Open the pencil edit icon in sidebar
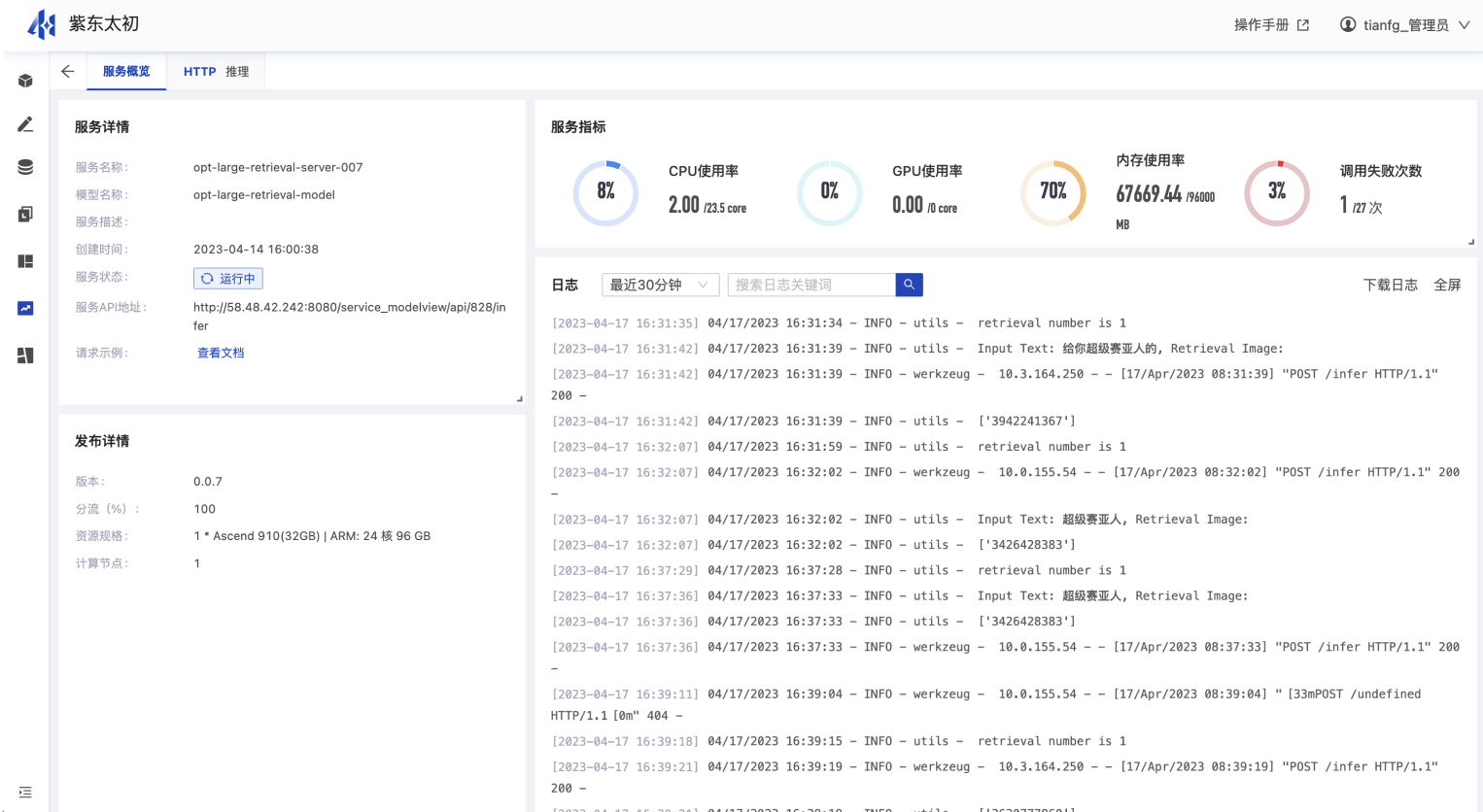The height and width of the screenshot is (812, 1483). tap(25, 124)
